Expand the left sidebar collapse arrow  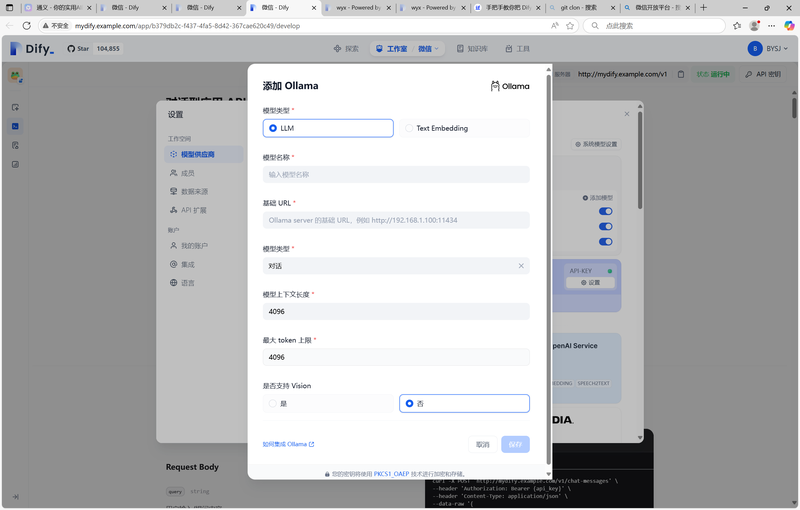[15, 496]
